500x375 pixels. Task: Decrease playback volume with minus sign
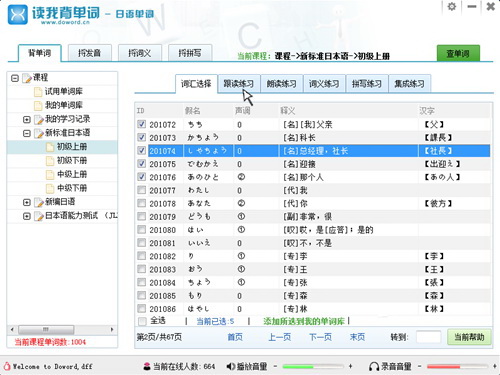[x=275, y=366]
